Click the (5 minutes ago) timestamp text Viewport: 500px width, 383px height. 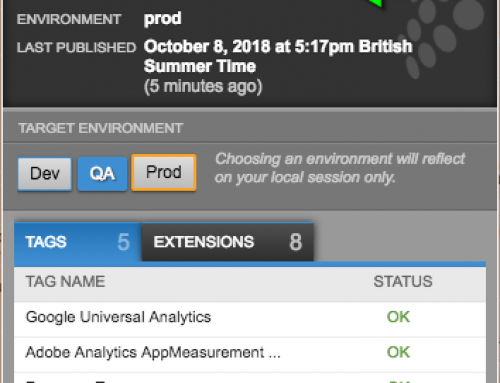click(x=203, y=86)
